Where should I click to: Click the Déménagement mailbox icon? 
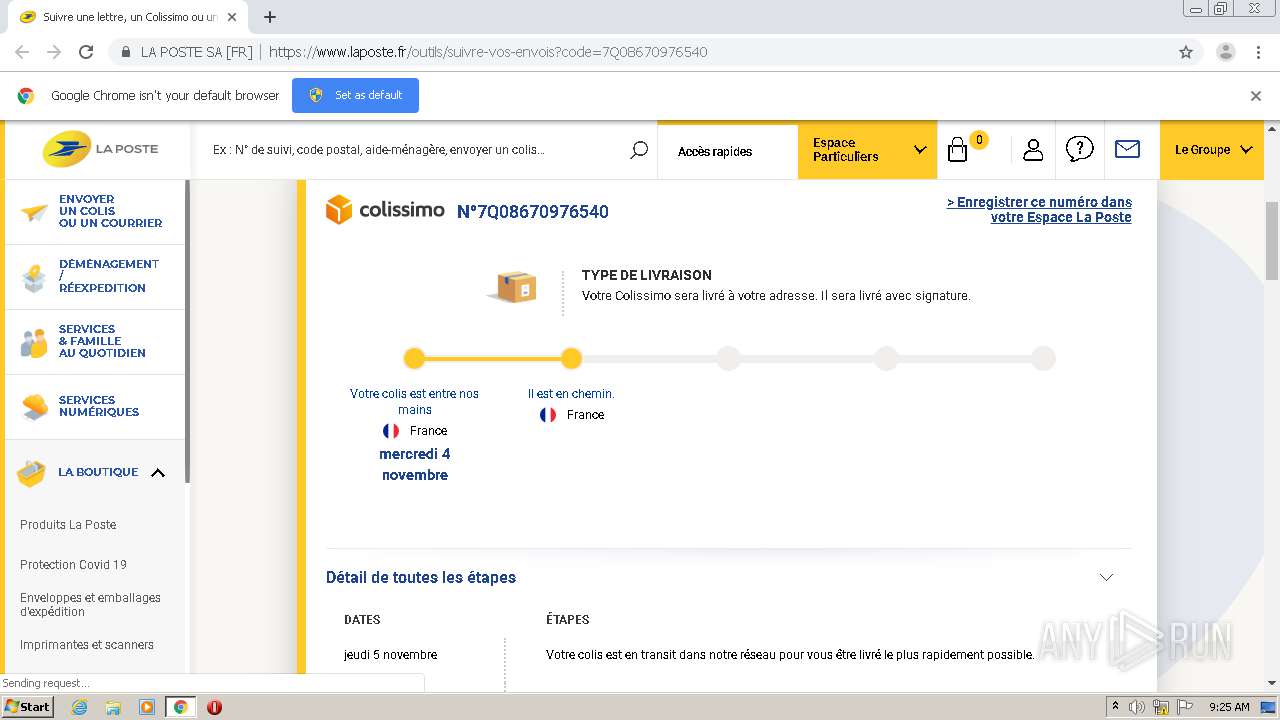click(34, 277)
